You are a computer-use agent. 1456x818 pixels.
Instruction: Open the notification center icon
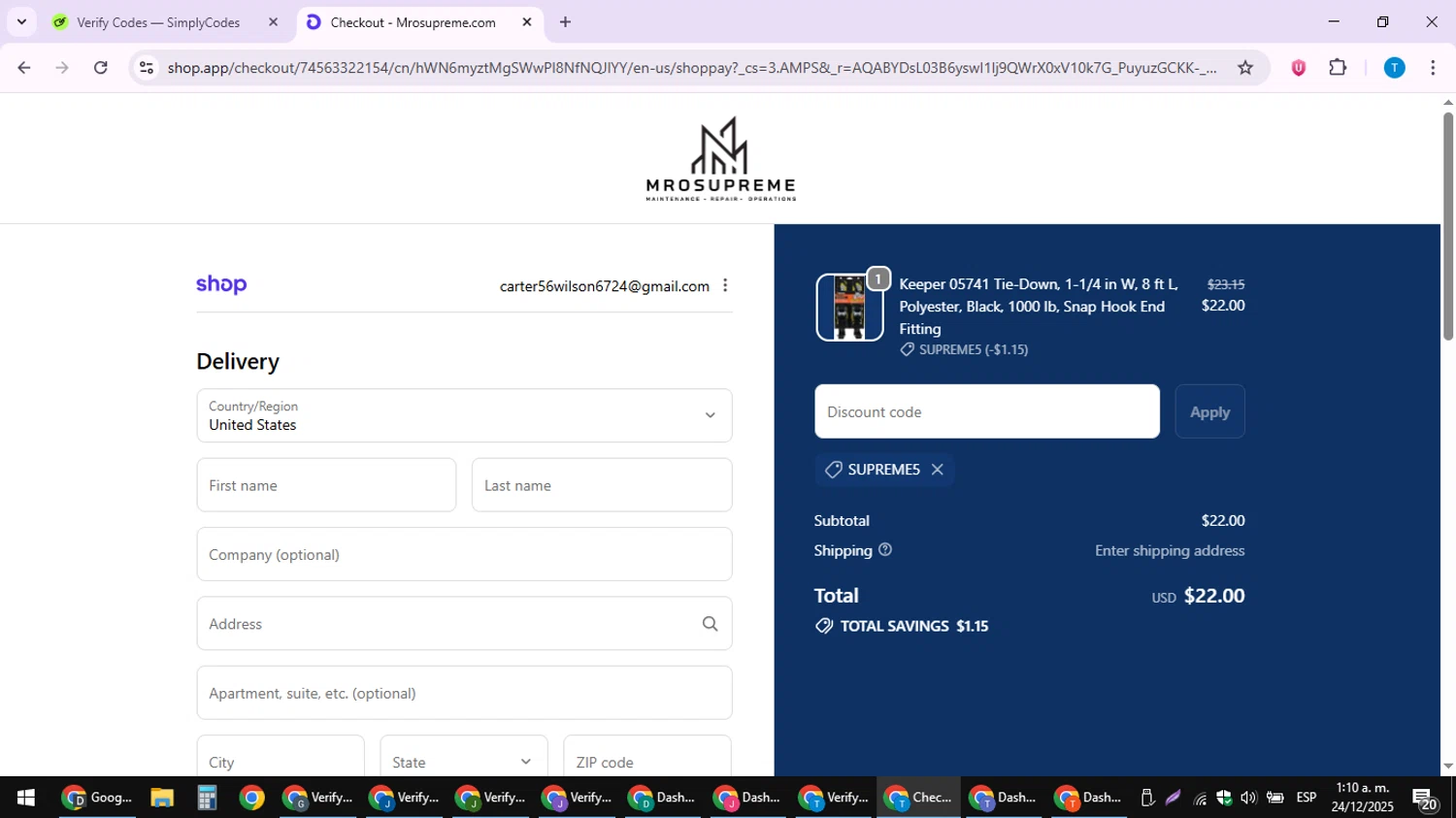click(1425, 799)
